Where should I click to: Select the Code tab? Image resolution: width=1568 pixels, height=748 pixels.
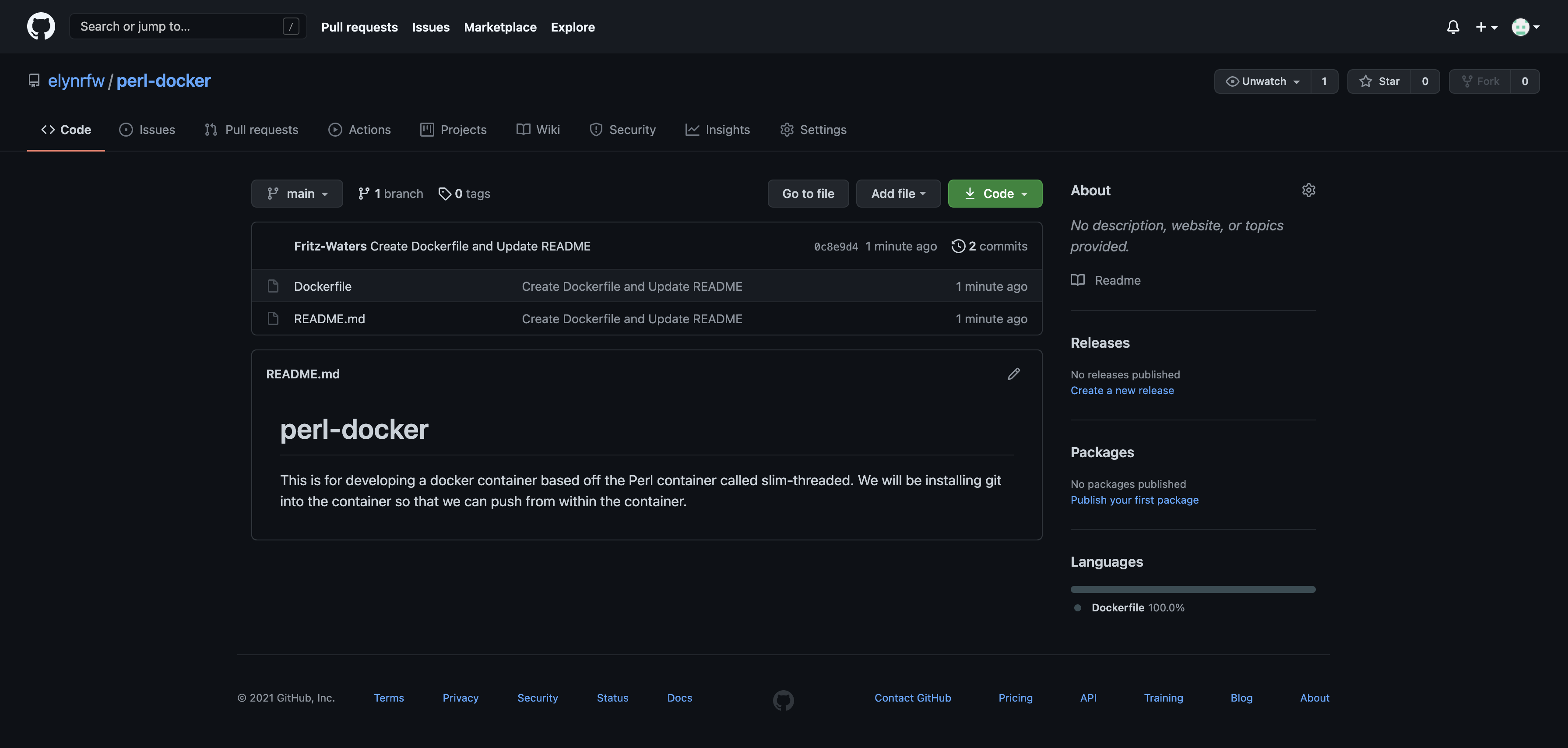click(x=66, y=130)
